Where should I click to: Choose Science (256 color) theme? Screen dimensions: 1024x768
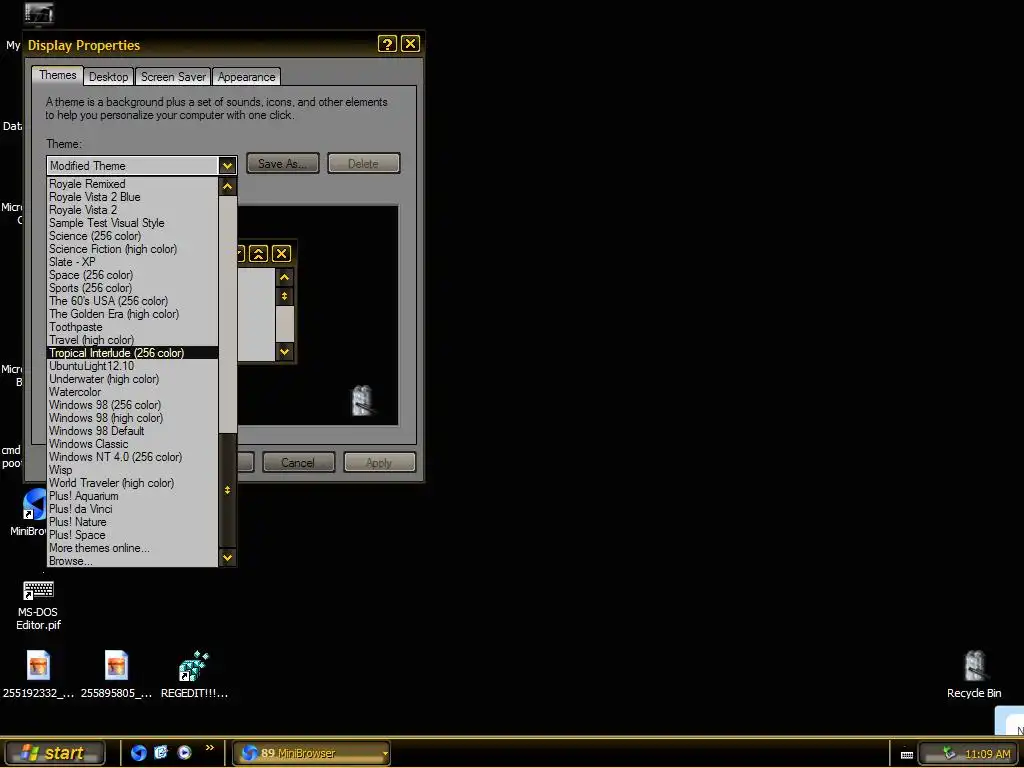pos(133,236)
